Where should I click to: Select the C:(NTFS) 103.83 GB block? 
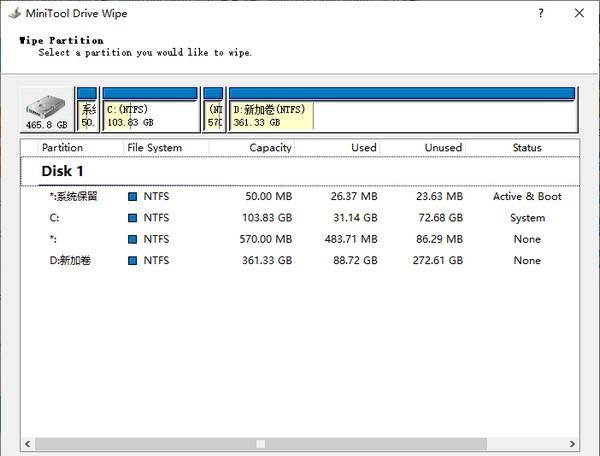click(x=150, y=110)
